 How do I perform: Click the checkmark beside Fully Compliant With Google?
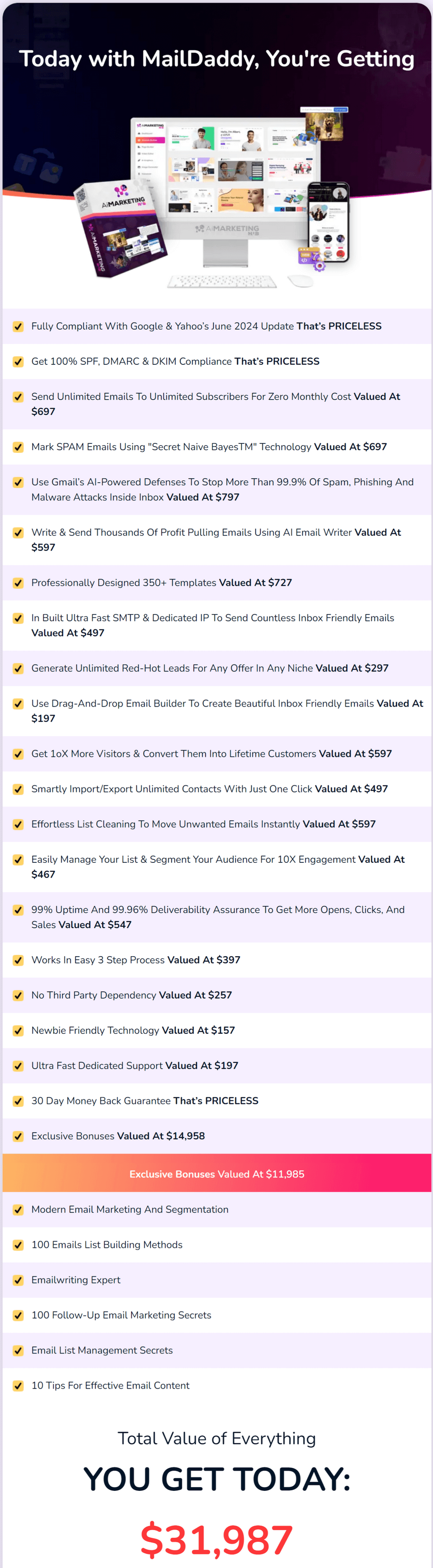18,327
